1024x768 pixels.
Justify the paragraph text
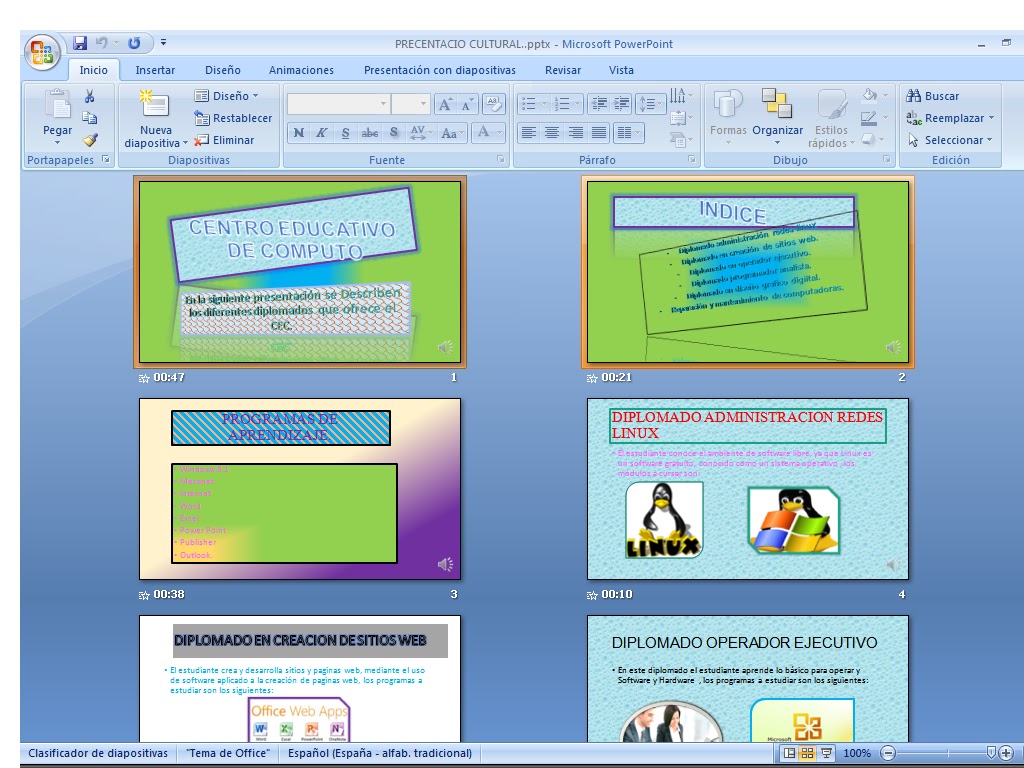tap(599, 133)
